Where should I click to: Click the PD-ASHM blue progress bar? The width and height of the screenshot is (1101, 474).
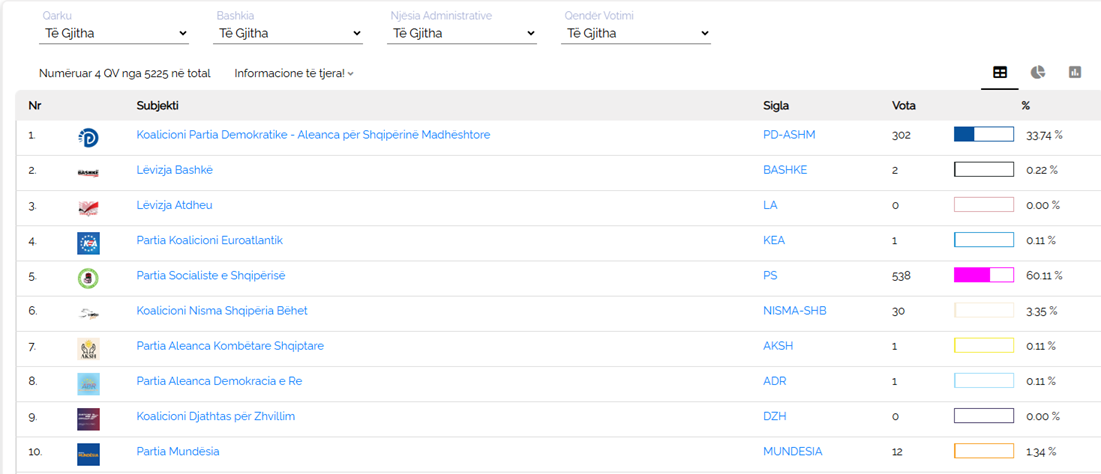[x=984, y=134]
